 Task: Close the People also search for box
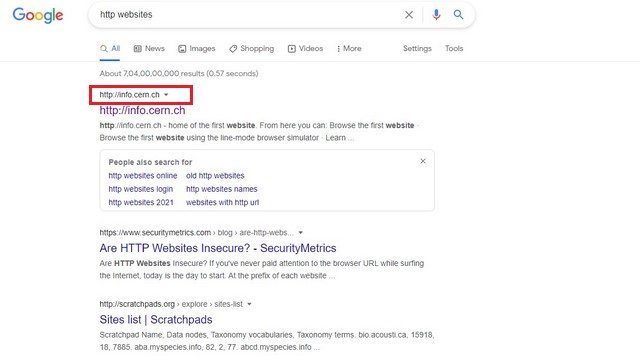tap(423, 161)
